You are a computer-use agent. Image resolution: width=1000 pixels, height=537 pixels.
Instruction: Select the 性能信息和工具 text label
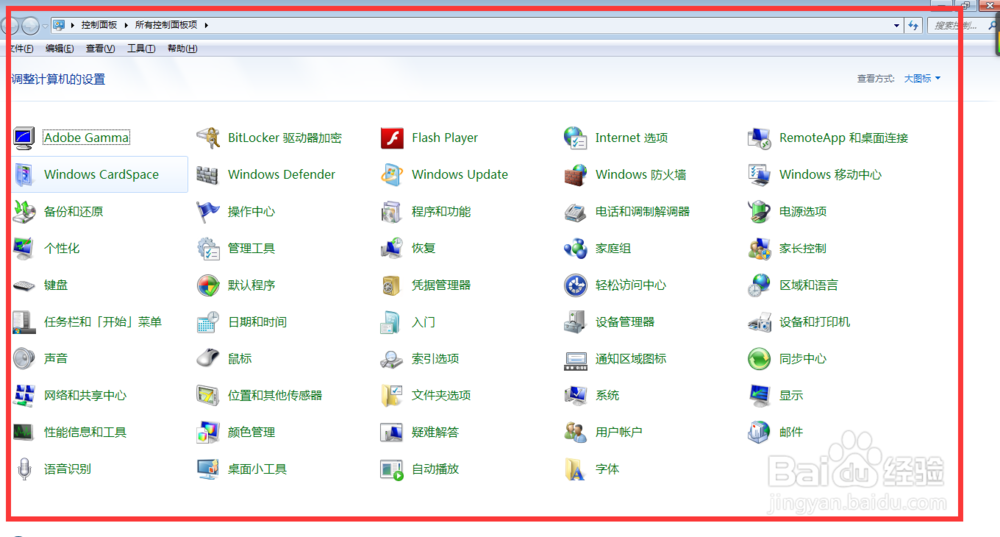pyautogui.click(x=85, y=432)
